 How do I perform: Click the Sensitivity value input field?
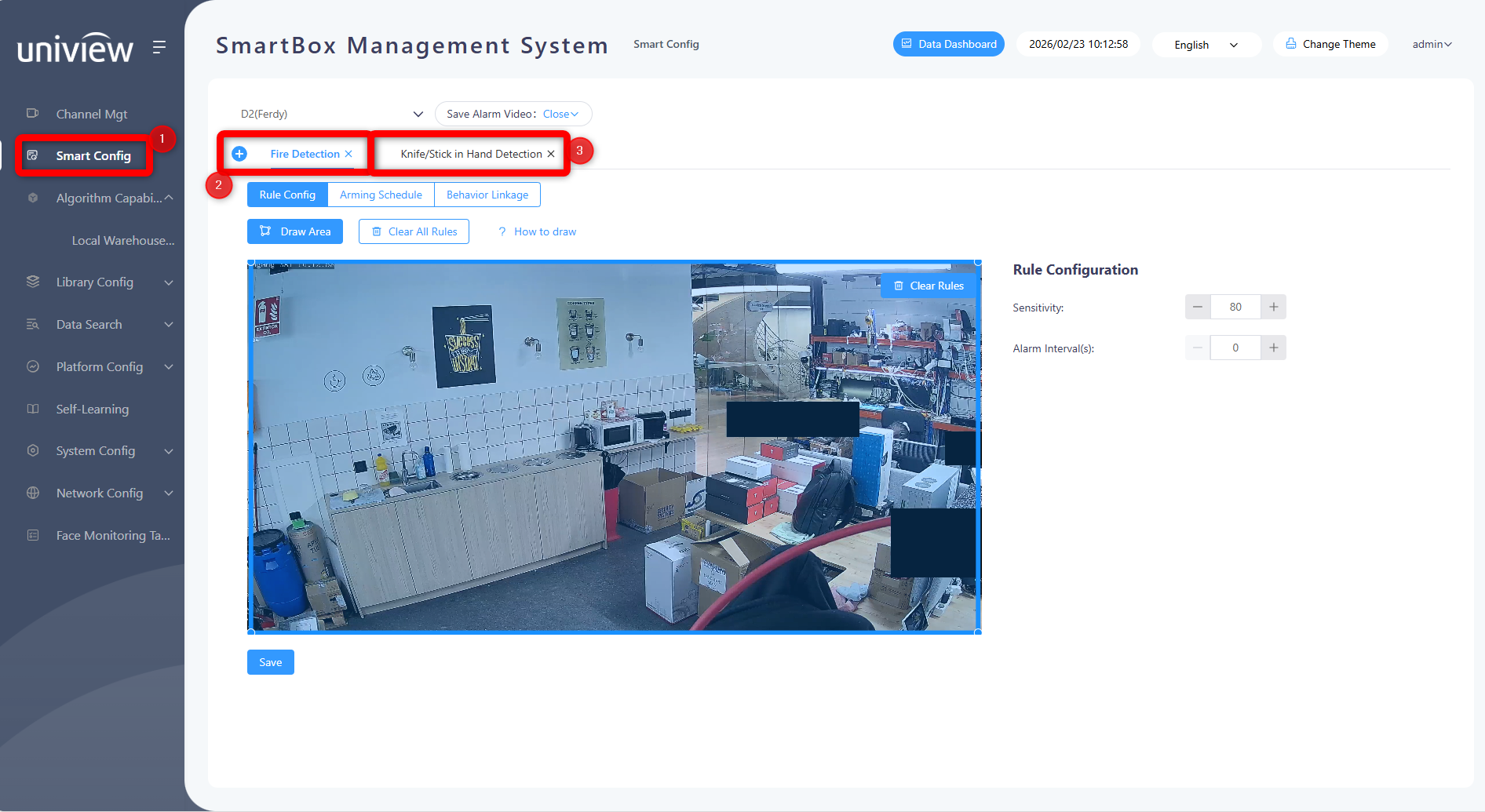[x=1235, y=307]
